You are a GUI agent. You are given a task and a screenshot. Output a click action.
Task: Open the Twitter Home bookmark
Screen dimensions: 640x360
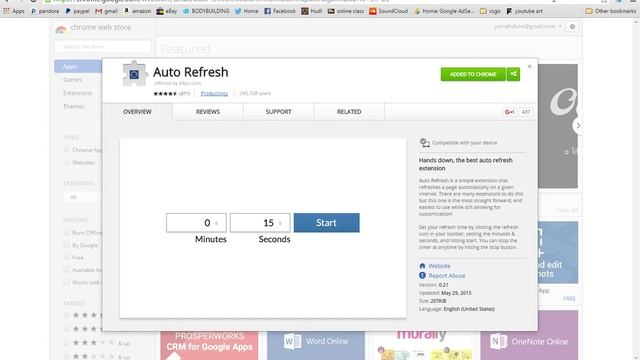tap(247, 11)
